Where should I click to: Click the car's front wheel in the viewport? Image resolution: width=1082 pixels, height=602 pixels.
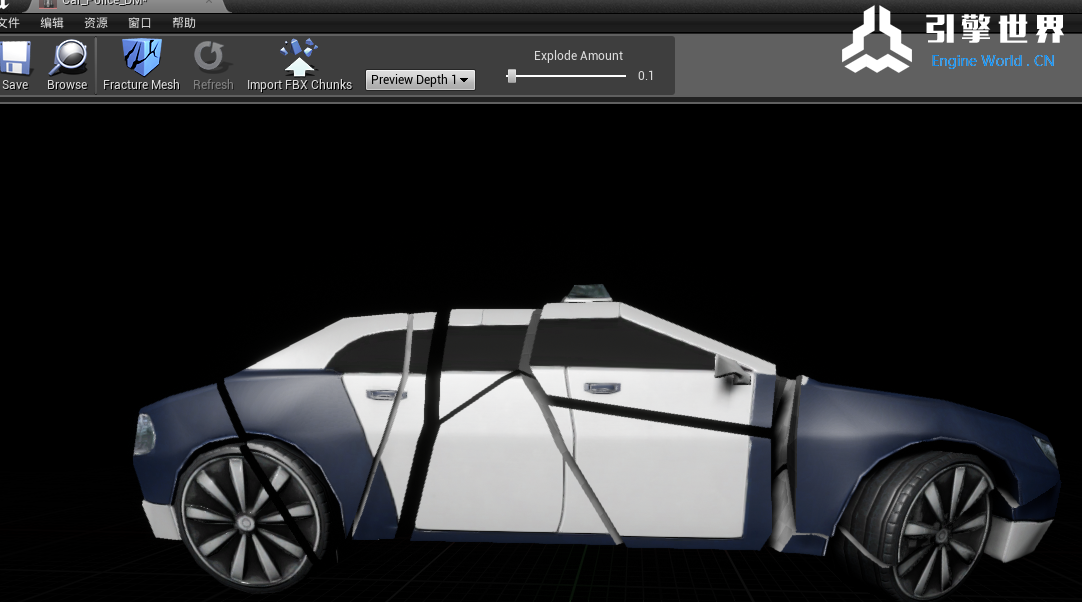tap(925, 525)
